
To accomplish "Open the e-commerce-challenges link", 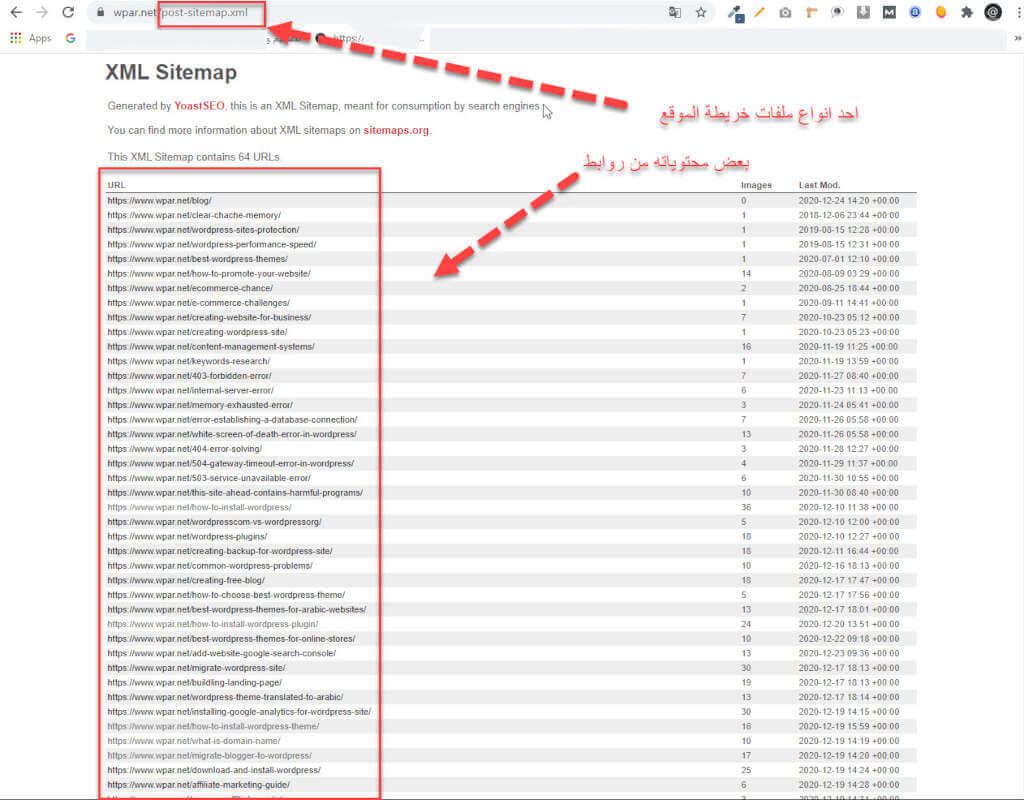I will 199,303.
